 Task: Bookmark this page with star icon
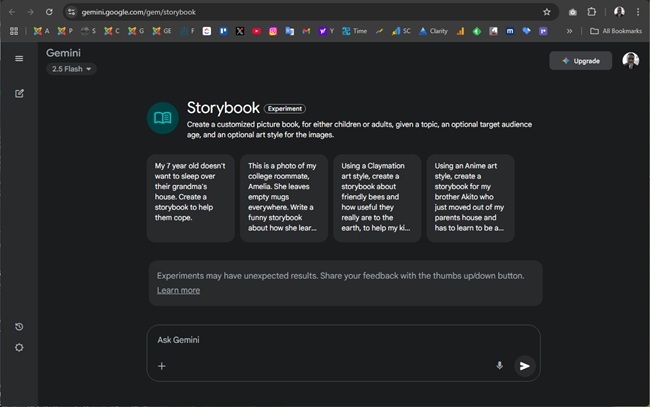click(x=547, y=12)
